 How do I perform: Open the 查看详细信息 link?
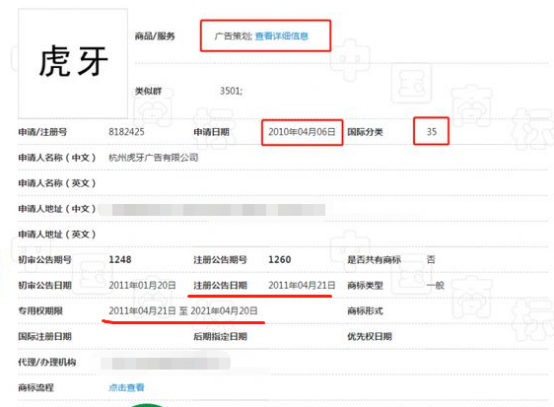[282, 36]
